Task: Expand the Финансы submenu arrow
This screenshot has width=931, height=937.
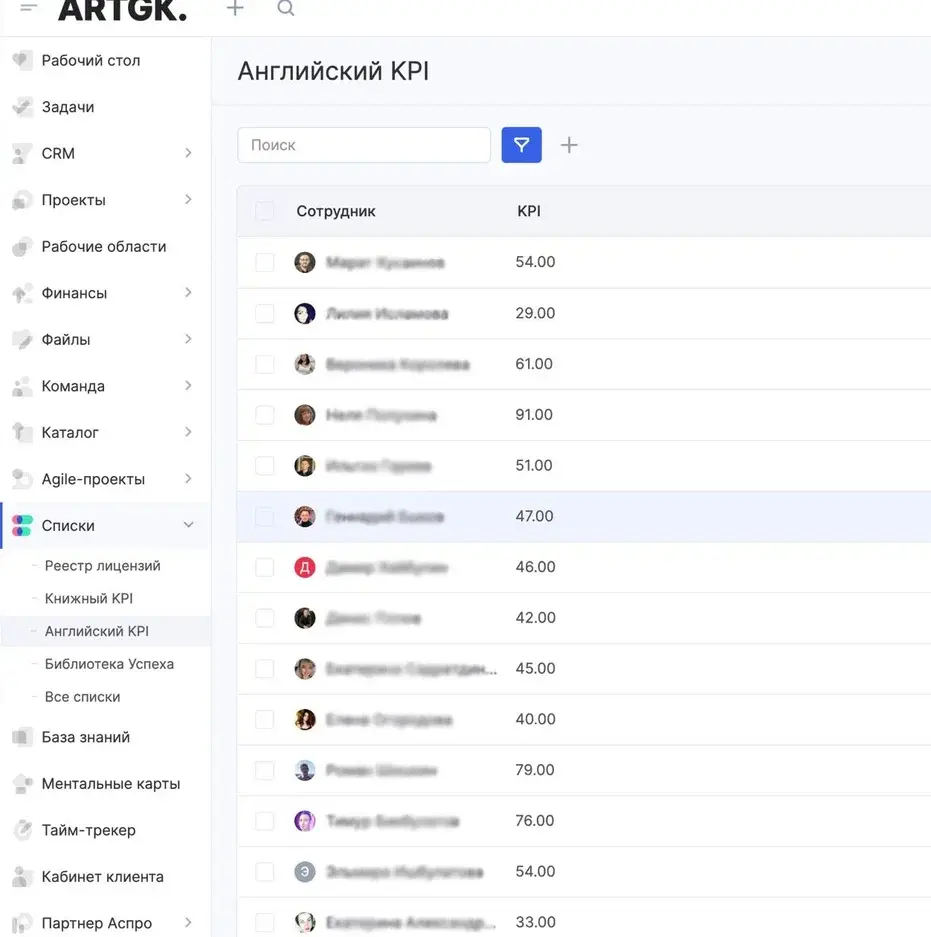Action: click(188, 293)
